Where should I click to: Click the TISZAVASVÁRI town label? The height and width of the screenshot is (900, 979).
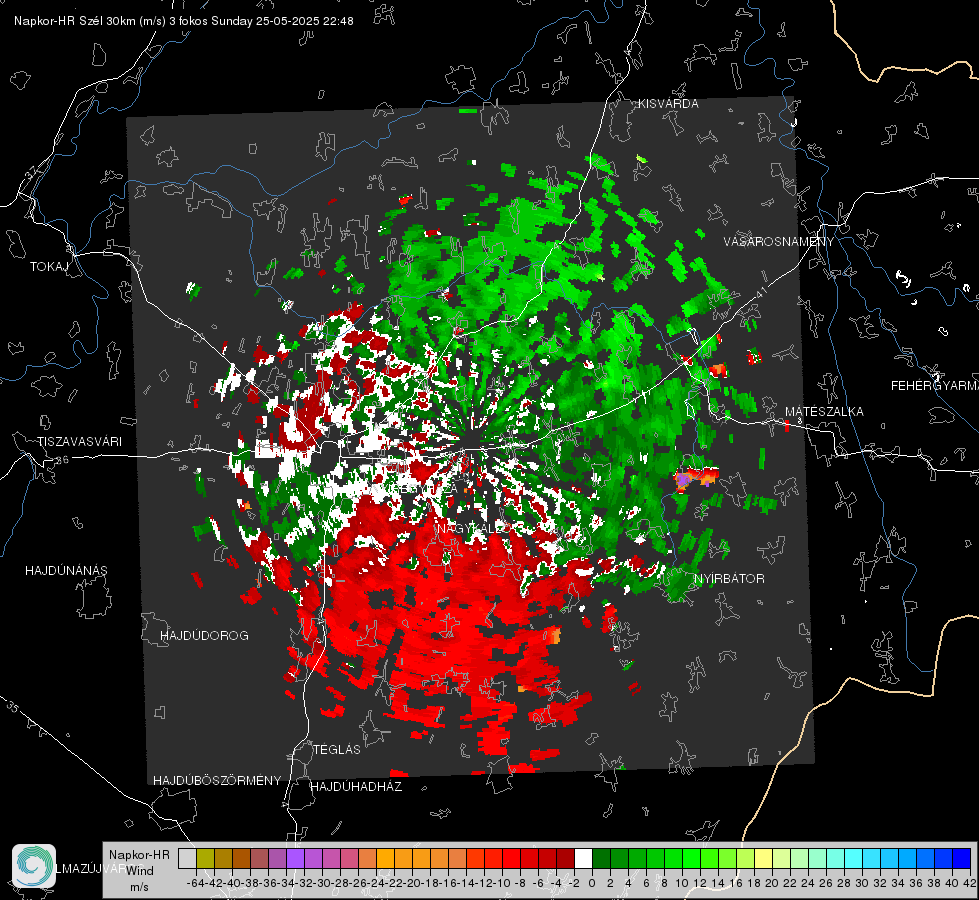click(x=79, y=442)
